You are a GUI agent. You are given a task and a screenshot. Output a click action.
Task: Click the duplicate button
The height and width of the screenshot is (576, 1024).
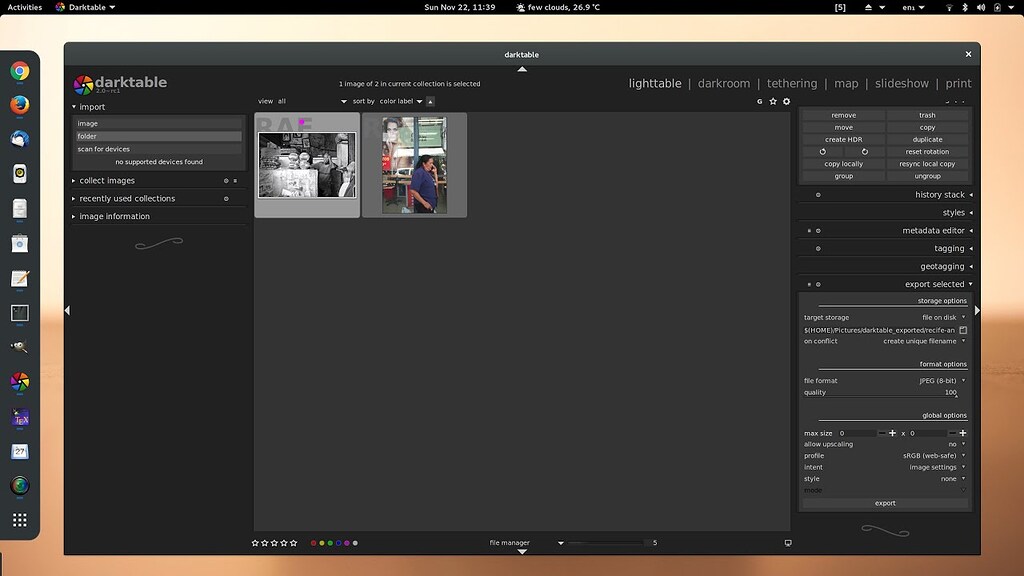[927, 140]
